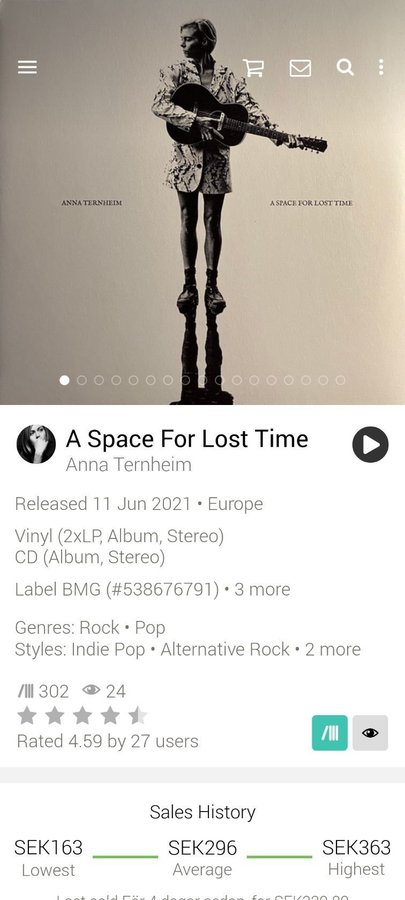
Task: Open the three-dot overflow menu
Action: 381,67
